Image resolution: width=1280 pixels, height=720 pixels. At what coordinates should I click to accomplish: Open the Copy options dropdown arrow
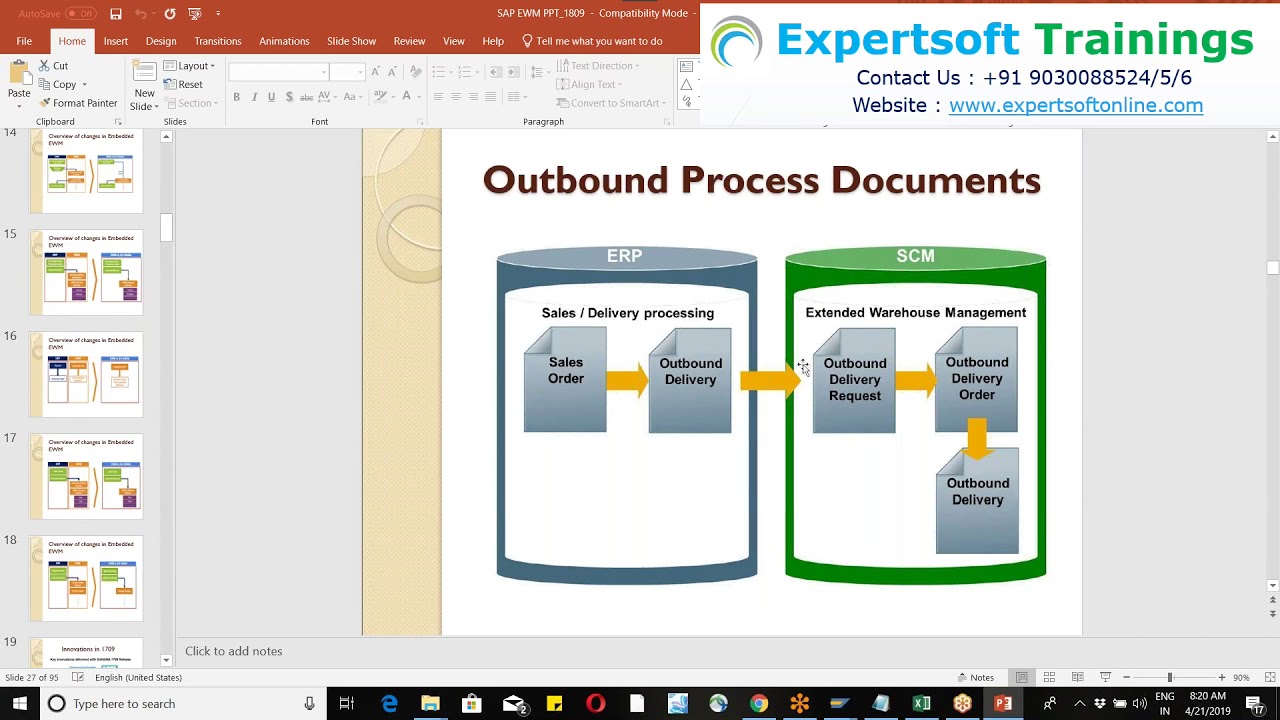click(x=84, y=85)
